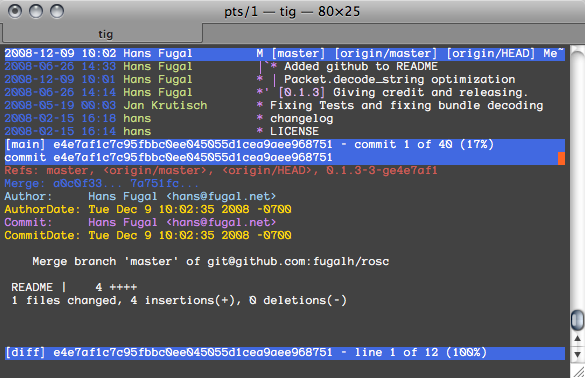The image size is (585, 378).
Task: Click the Author: Hans Fugal line
Action: point(140,197)
